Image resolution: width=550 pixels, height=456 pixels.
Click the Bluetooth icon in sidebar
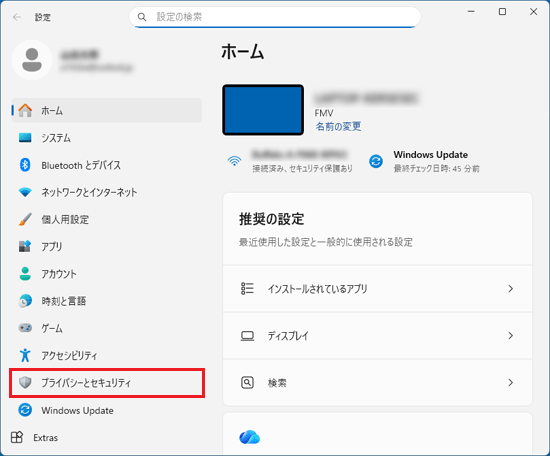25,165
